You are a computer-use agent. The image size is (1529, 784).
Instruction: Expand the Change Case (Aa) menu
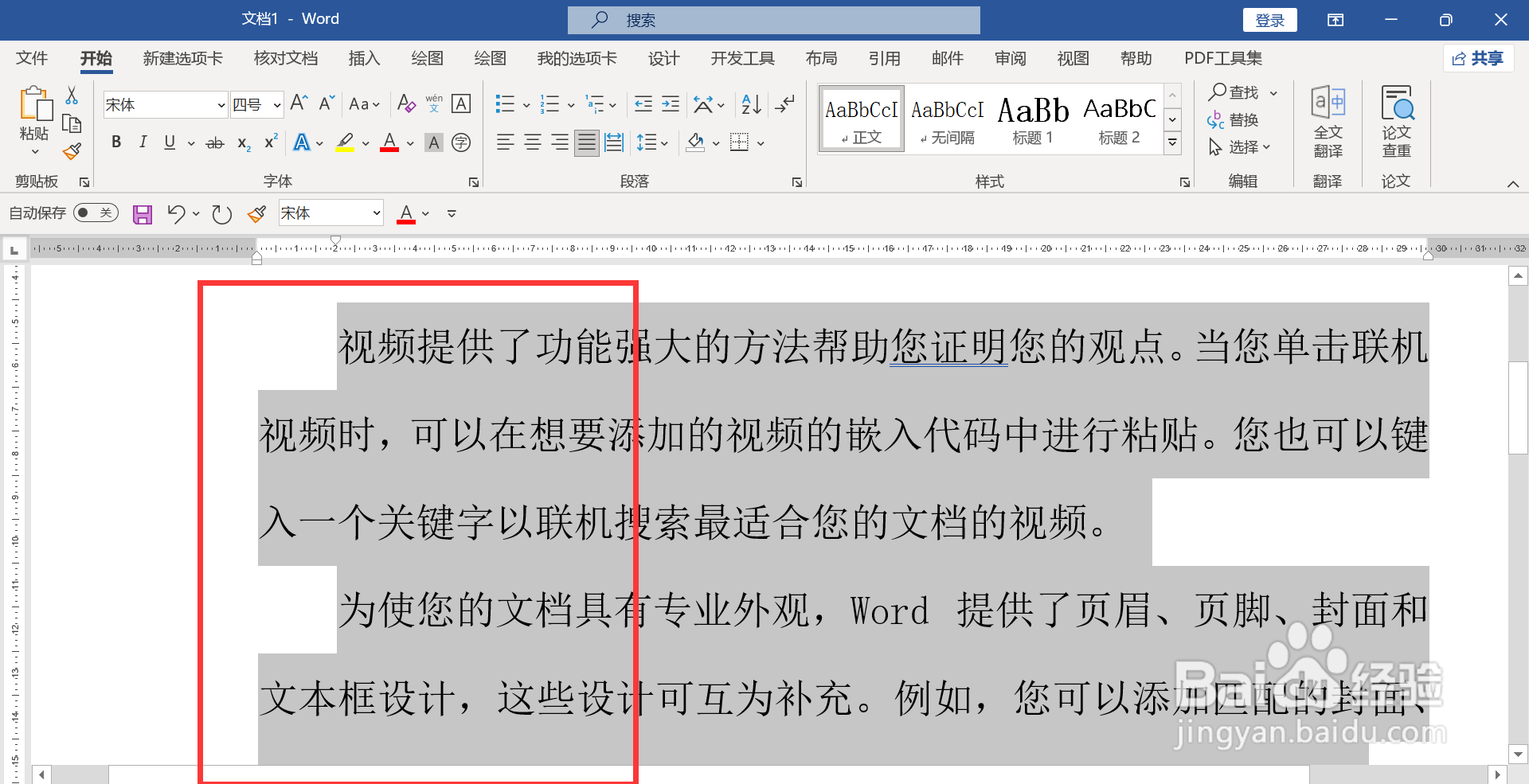pyautogui.click(x=365, y=104)
